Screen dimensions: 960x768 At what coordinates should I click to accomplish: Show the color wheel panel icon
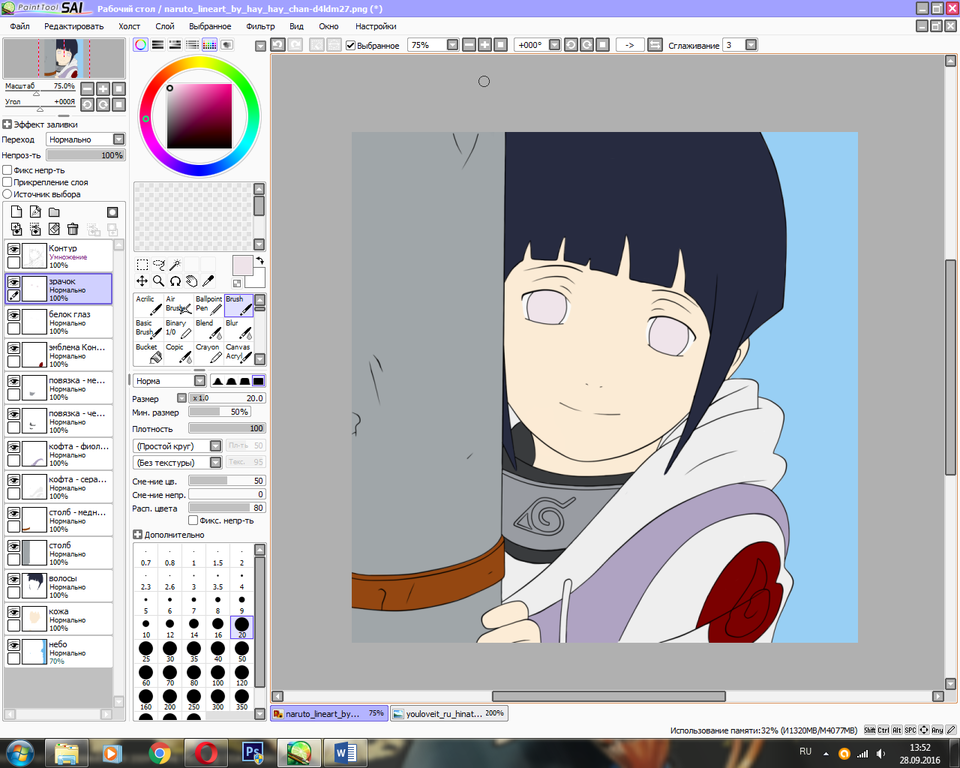141,45
